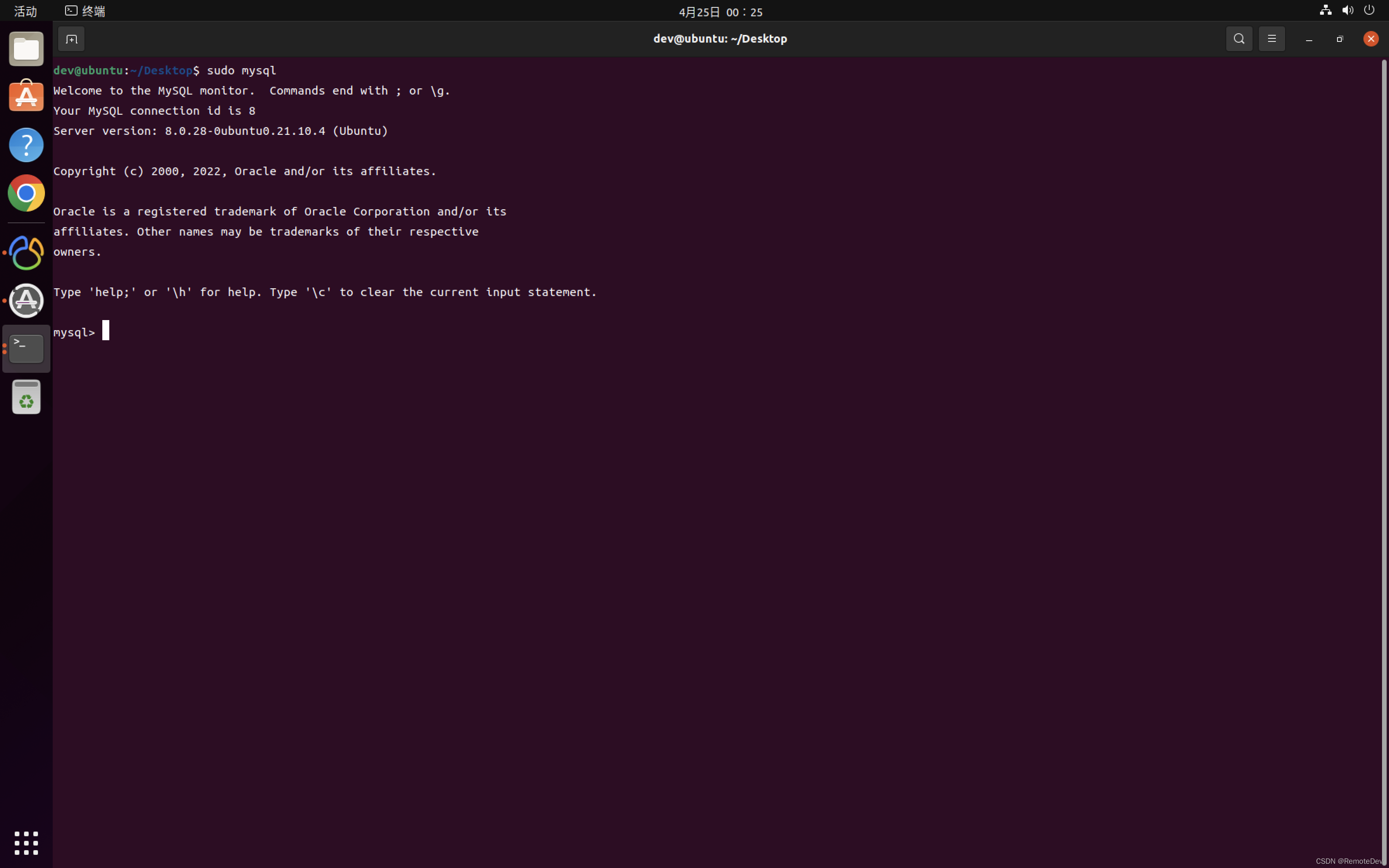Open the Help app in dock
1389x868 pixels.
(x=26, y=145)
